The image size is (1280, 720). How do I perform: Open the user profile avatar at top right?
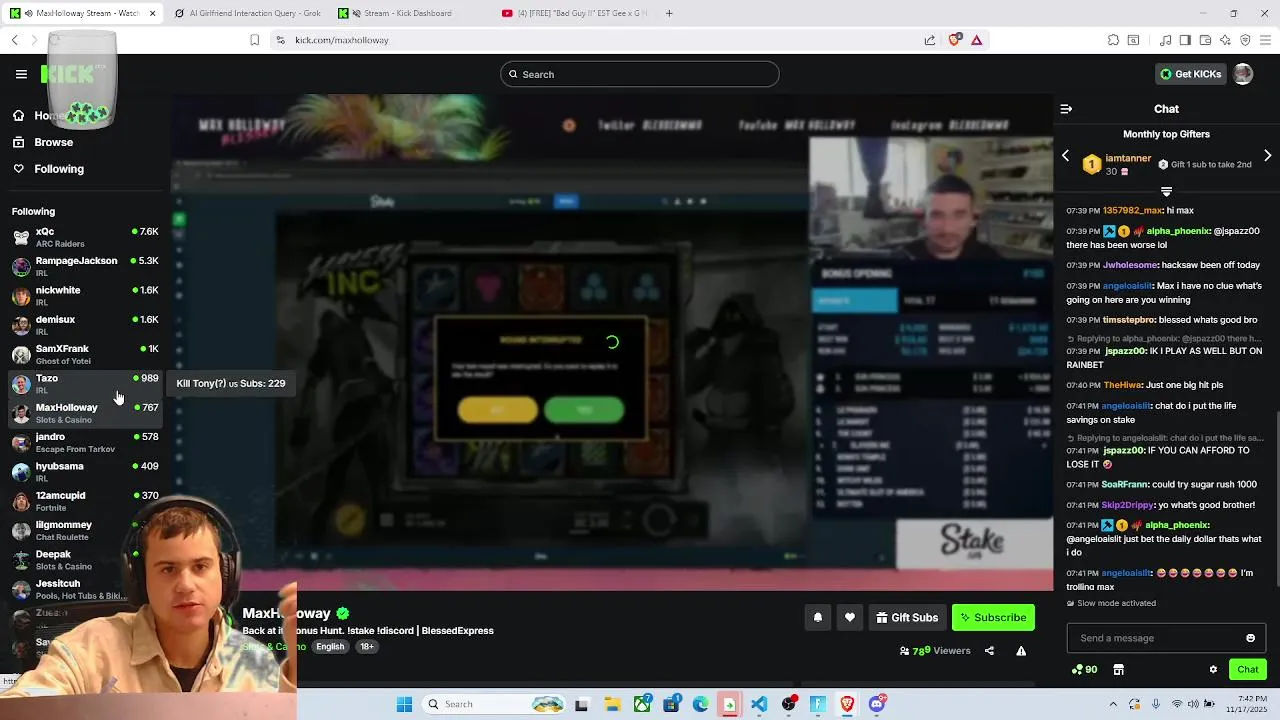(1243, 74)
